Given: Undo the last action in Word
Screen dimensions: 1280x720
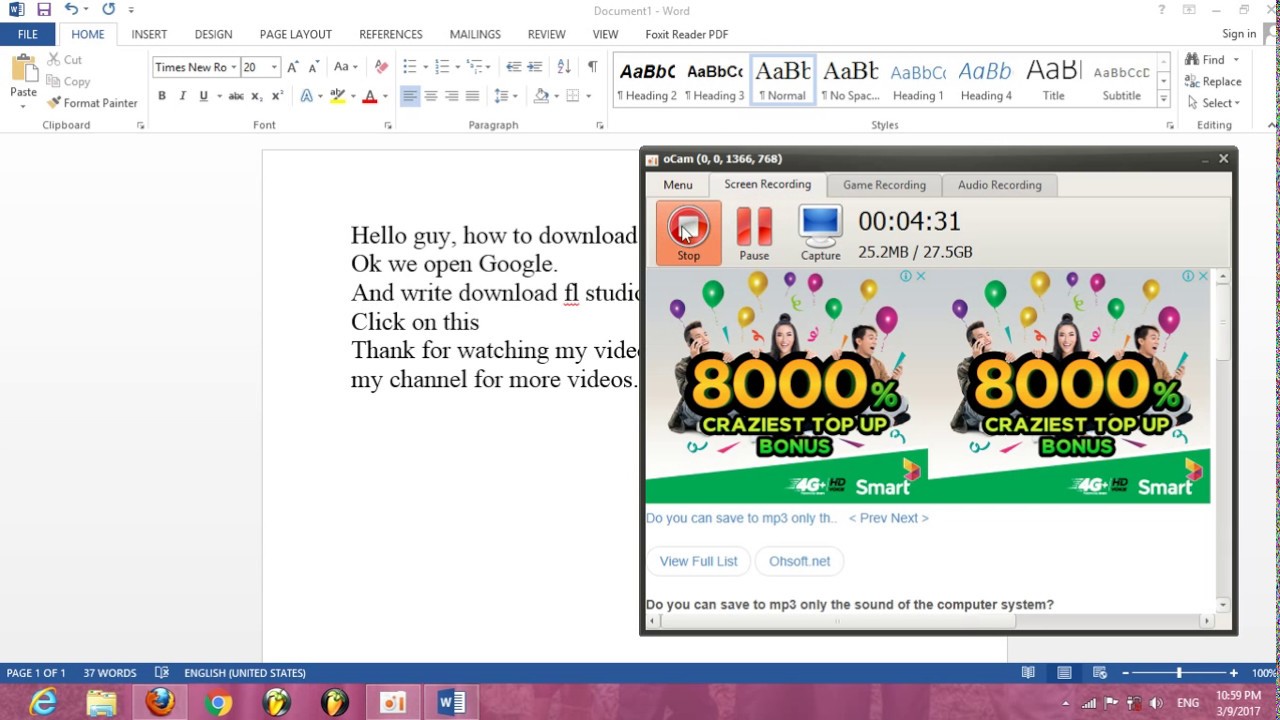Looking at the screenshot, I should pyautogui.click(x=71, y=10).
